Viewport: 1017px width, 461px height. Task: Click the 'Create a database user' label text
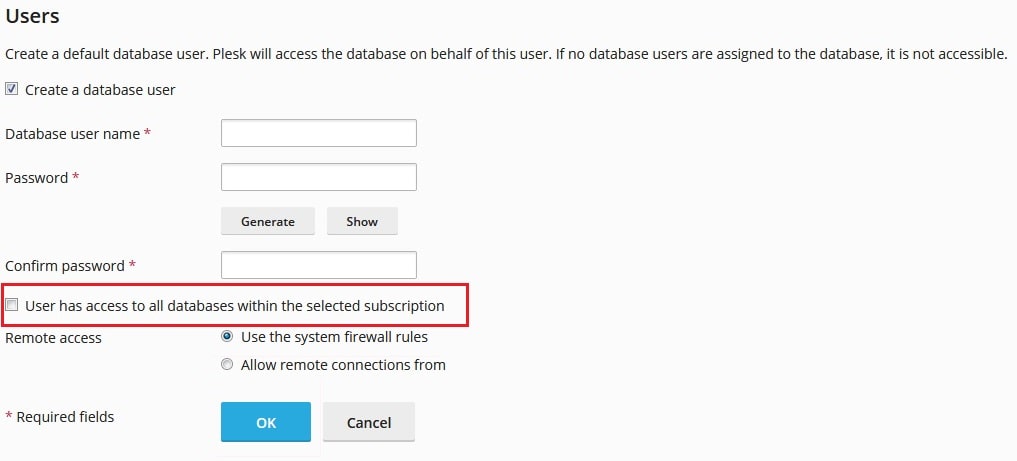(100, 90)
